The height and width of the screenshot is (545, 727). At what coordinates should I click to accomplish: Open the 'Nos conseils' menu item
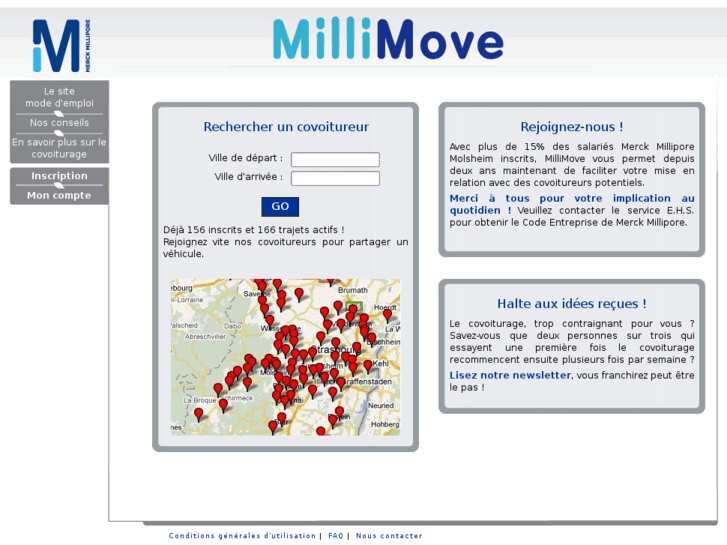pyautogui.click(x=59, y=122)
